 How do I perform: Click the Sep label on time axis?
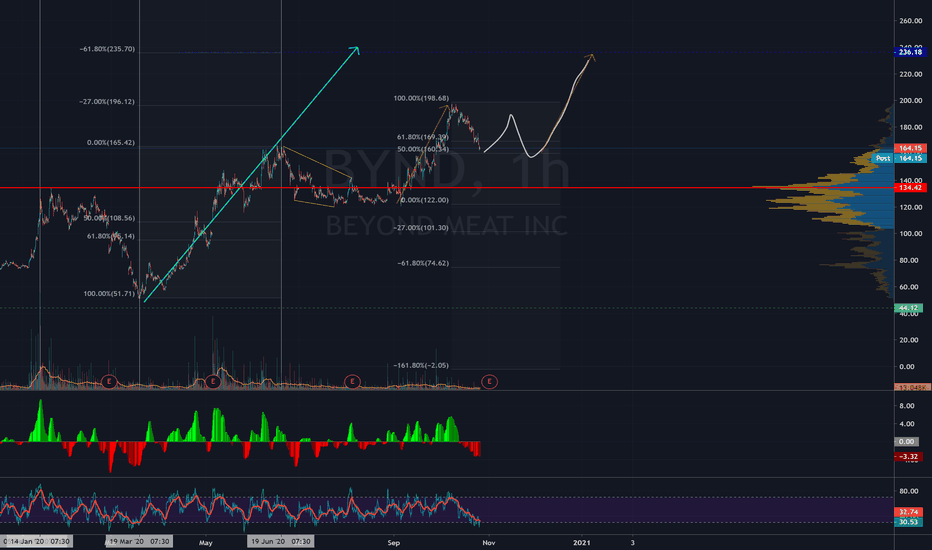[x=393, y=543]
